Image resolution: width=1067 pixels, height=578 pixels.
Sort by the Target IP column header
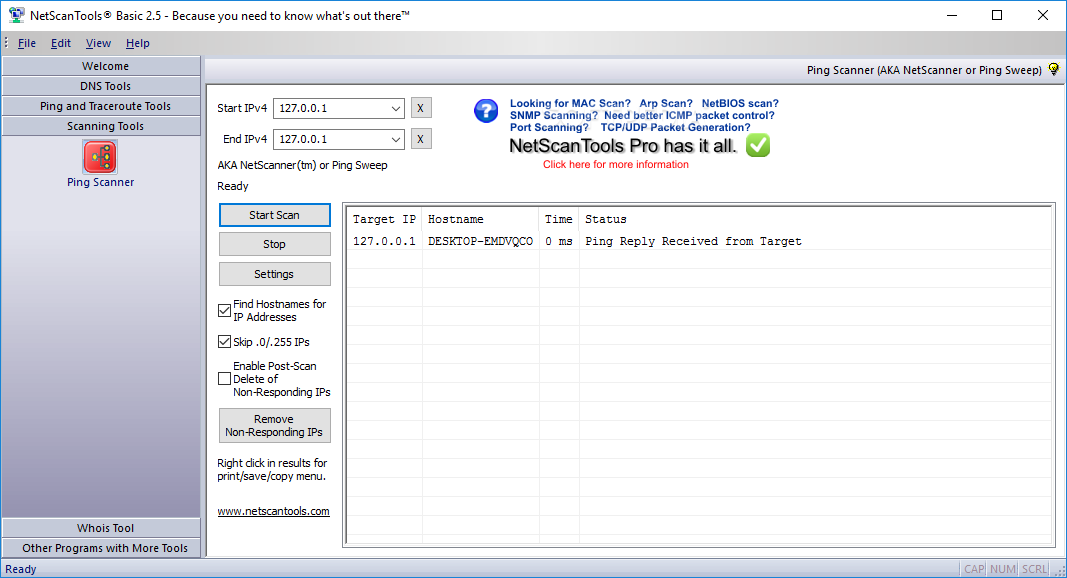tap(384, 219)
